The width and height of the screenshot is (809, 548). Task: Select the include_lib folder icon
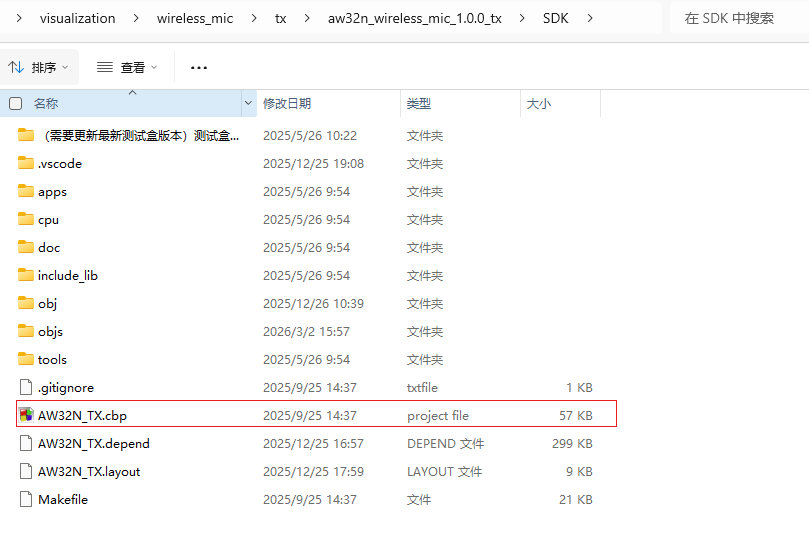coord(26,275)
